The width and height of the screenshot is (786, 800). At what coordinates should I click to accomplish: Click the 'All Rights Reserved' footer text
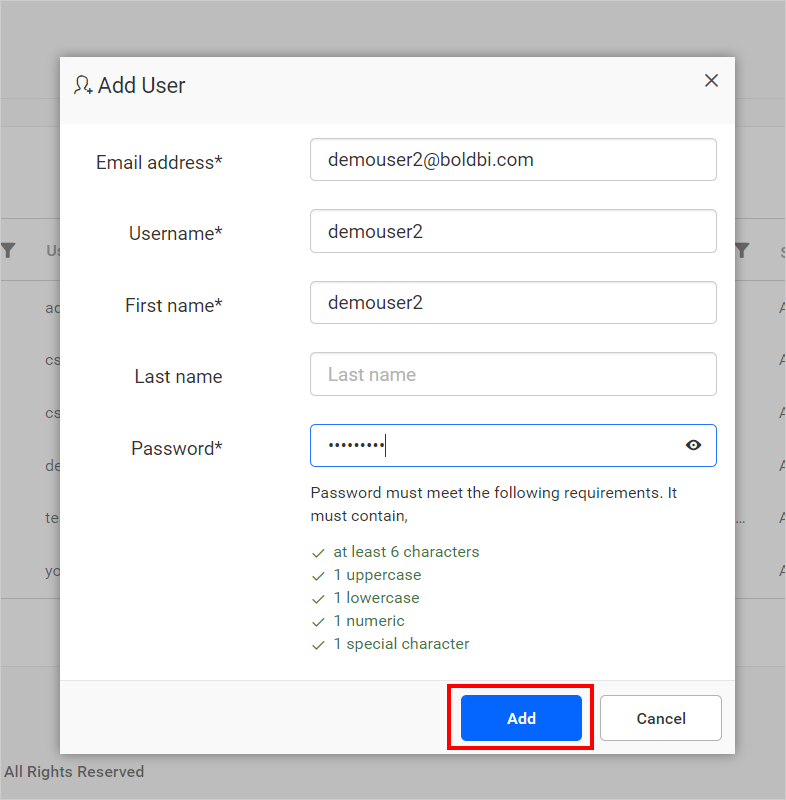[x=74, y=771]
